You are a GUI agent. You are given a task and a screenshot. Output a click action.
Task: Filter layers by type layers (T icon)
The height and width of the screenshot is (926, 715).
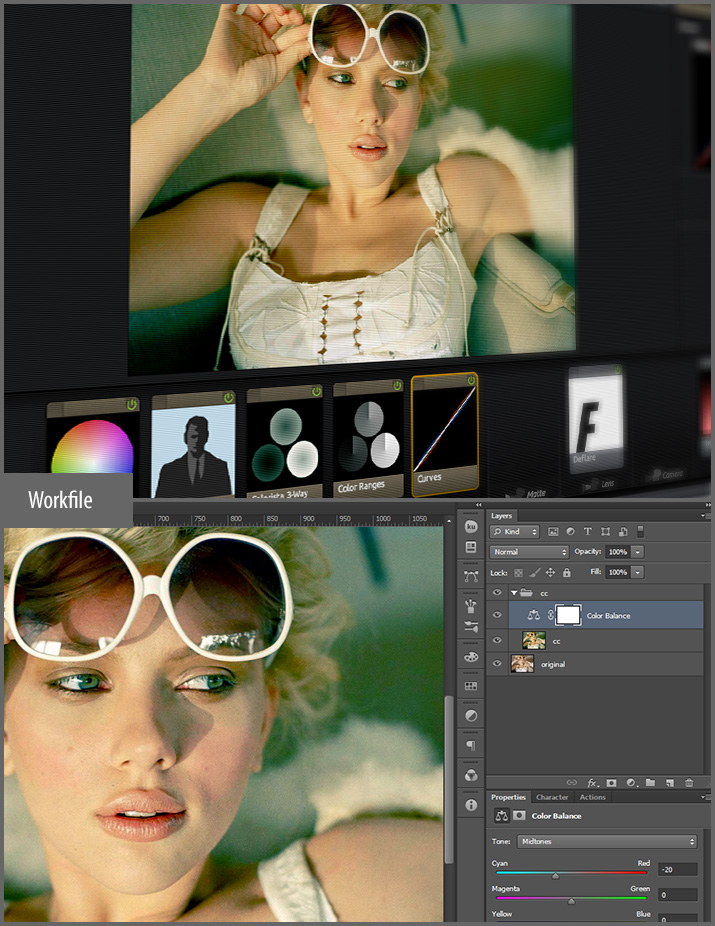click(587, 531)
